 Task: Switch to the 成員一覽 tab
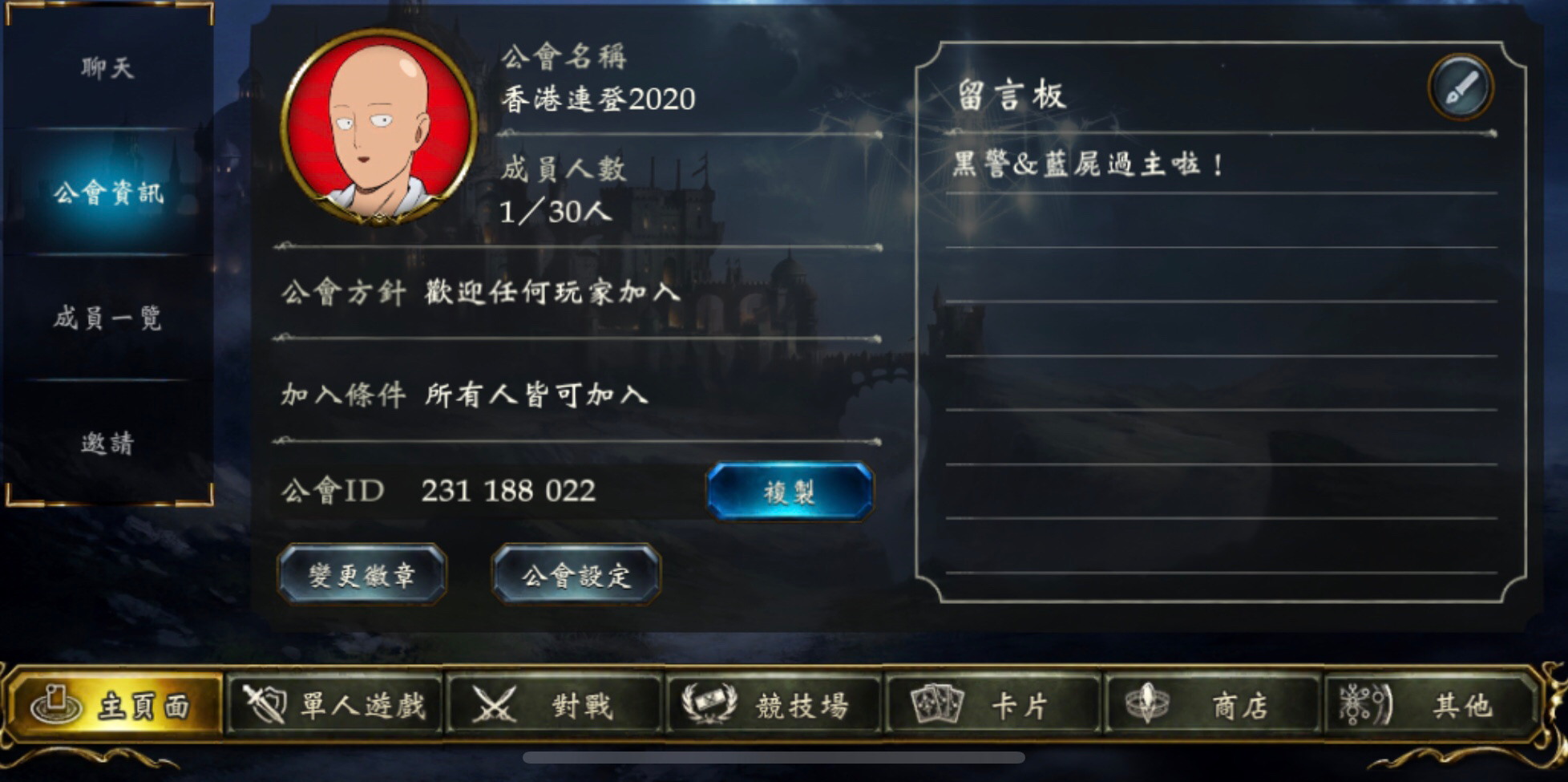coord(108,318)
